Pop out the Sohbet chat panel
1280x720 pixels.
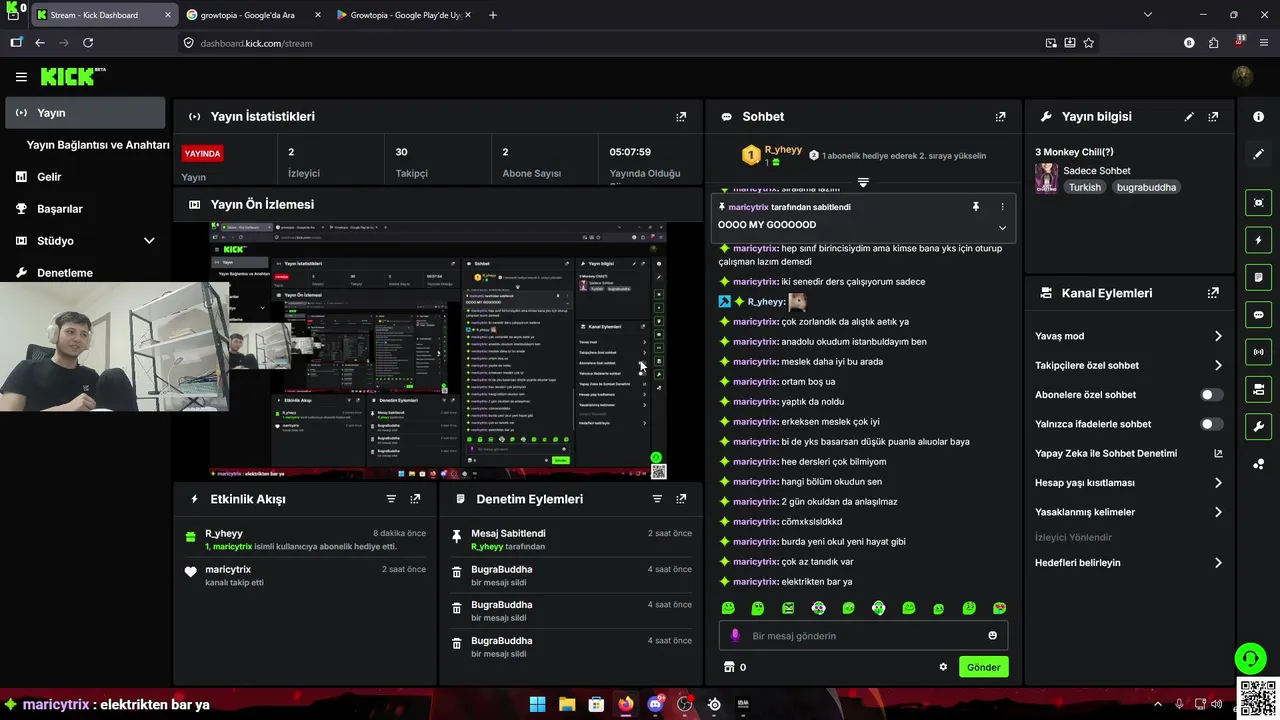[x=1000, y=116]
